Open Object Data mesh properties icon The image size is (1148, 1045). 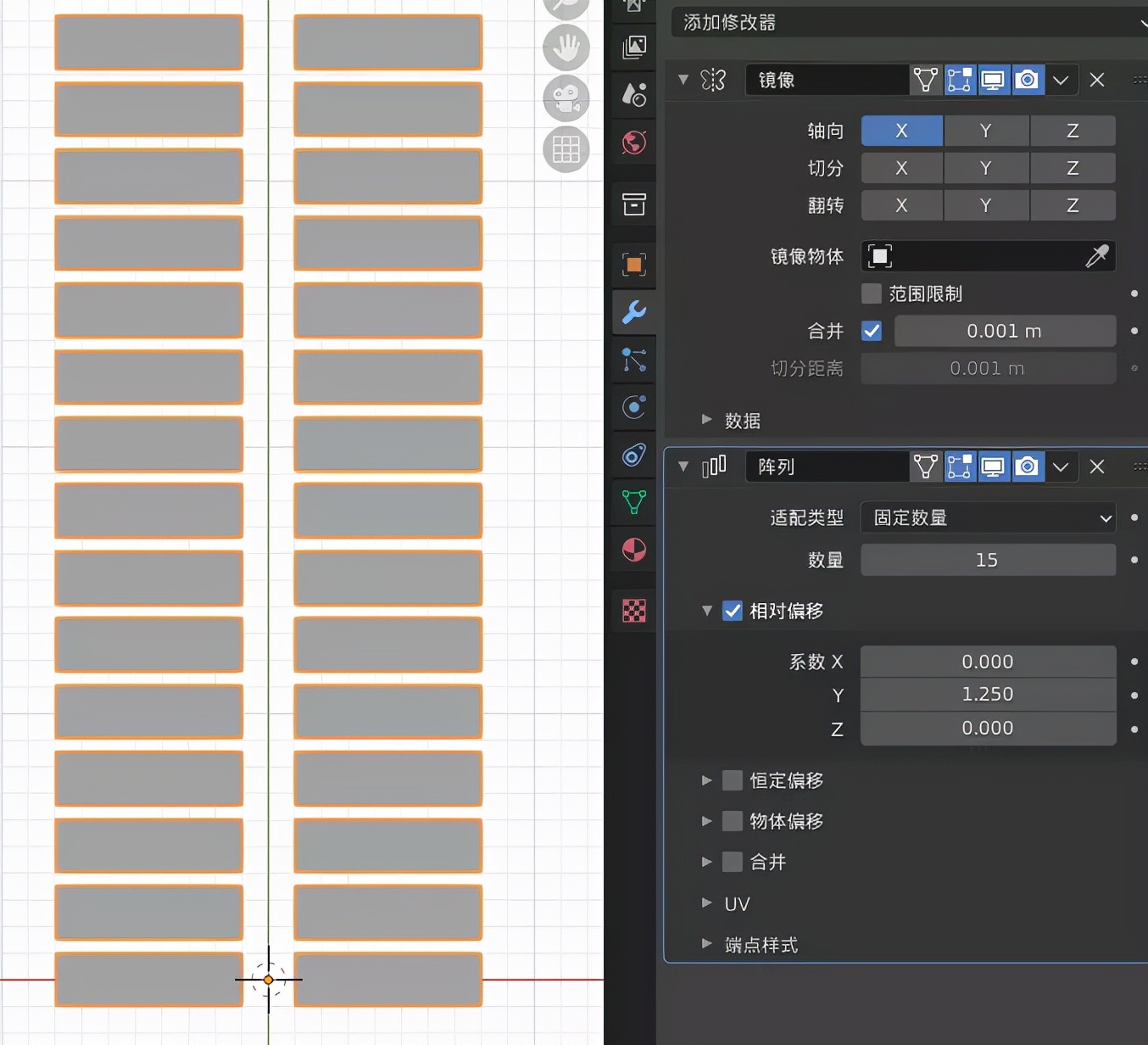[x=633, y=502]
